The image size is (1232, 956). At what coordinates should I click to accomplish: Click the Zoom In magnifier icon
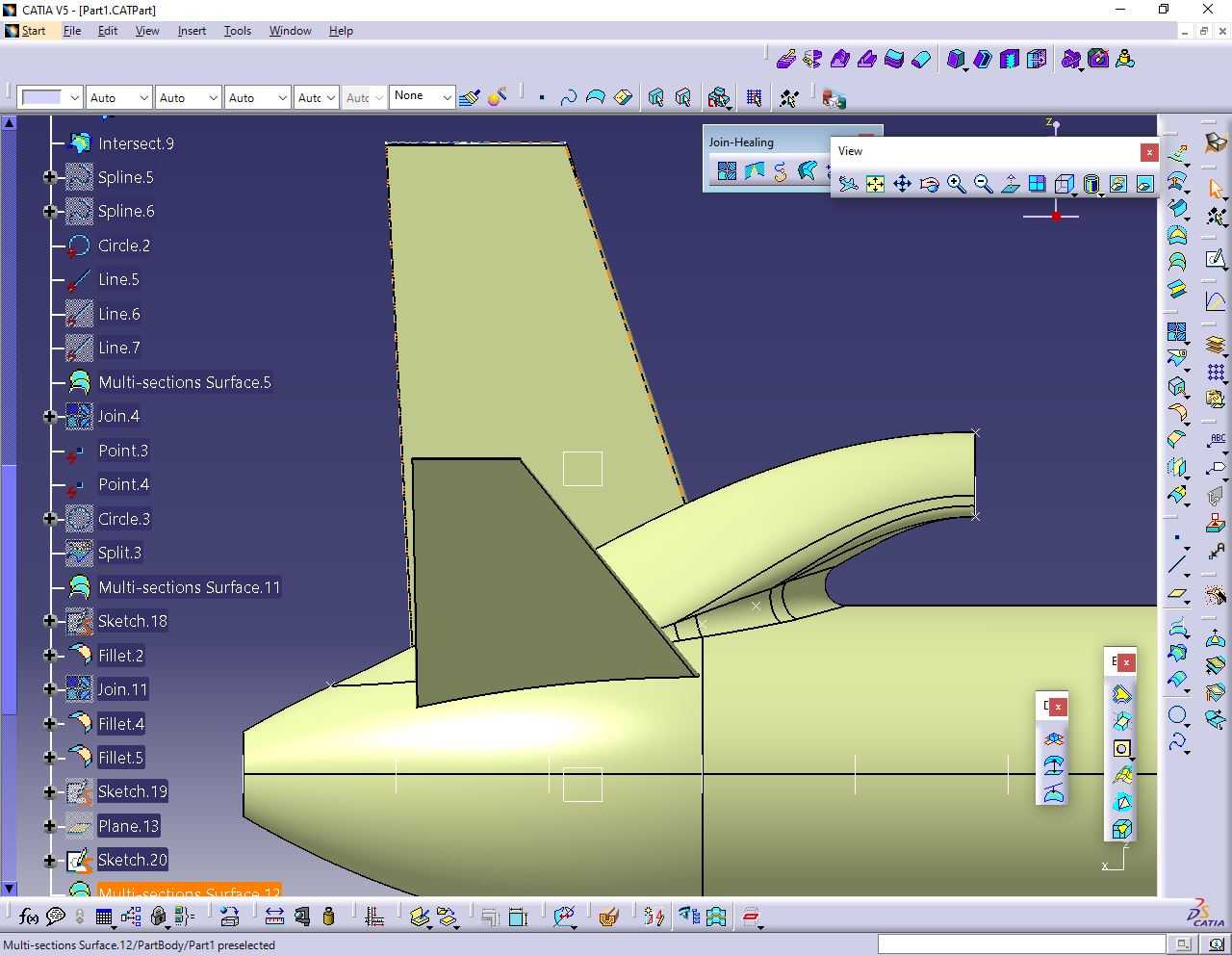956,184
